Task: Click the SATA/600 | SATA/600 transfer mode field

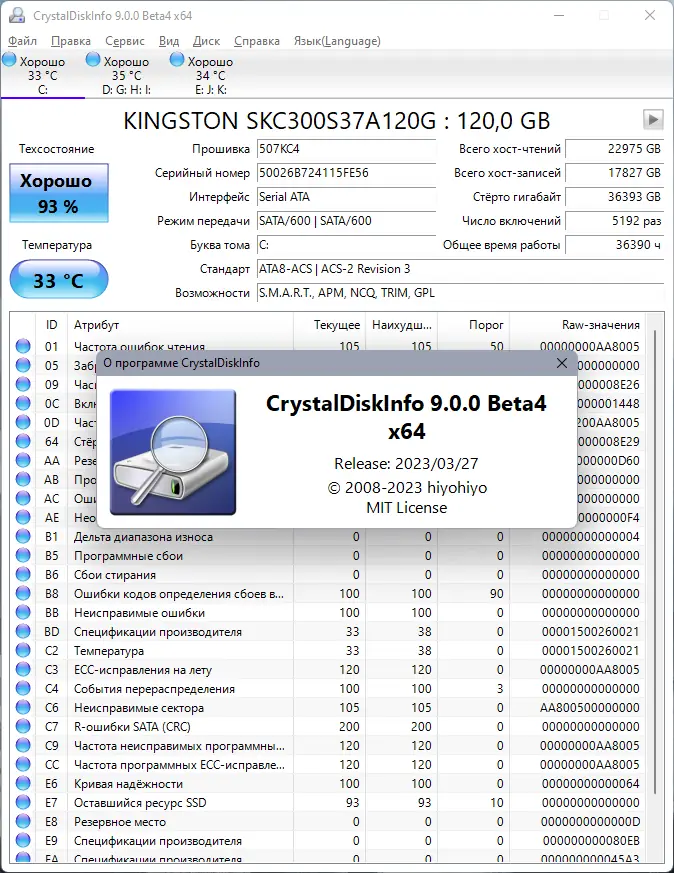Action: point(346,221)
